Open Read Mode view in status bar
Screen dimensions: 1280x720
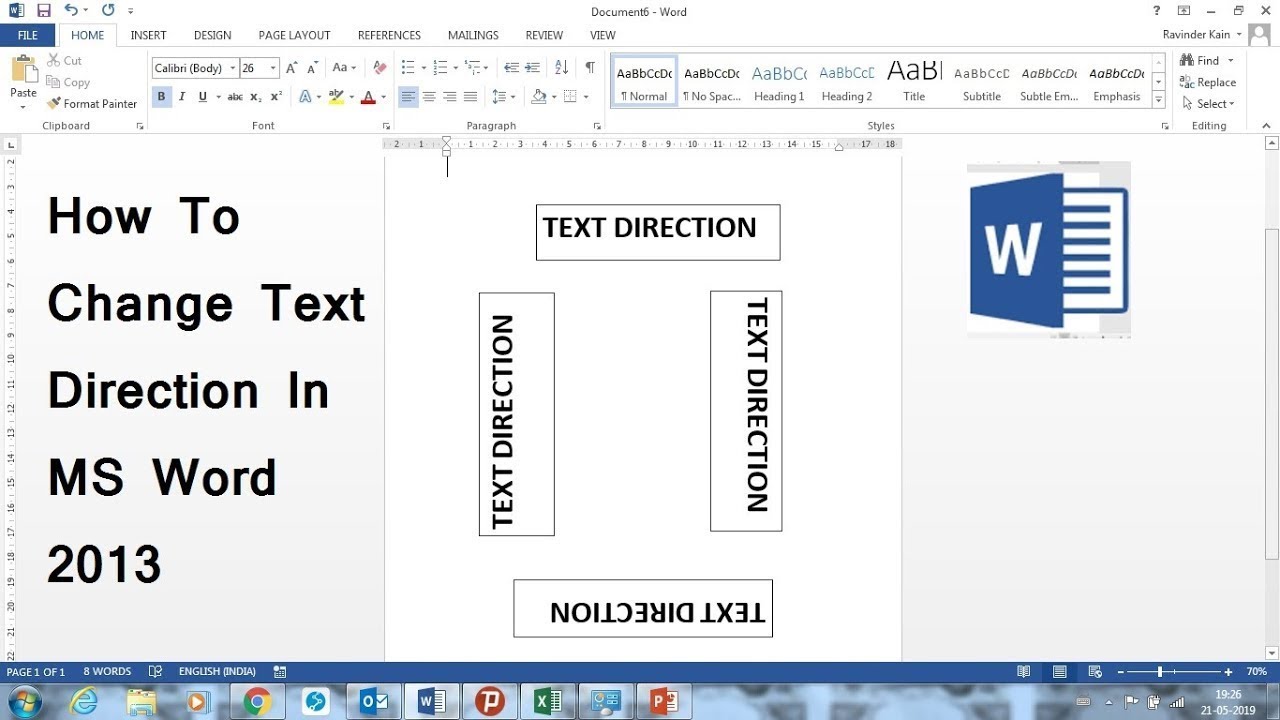(x=1023, y=672)
